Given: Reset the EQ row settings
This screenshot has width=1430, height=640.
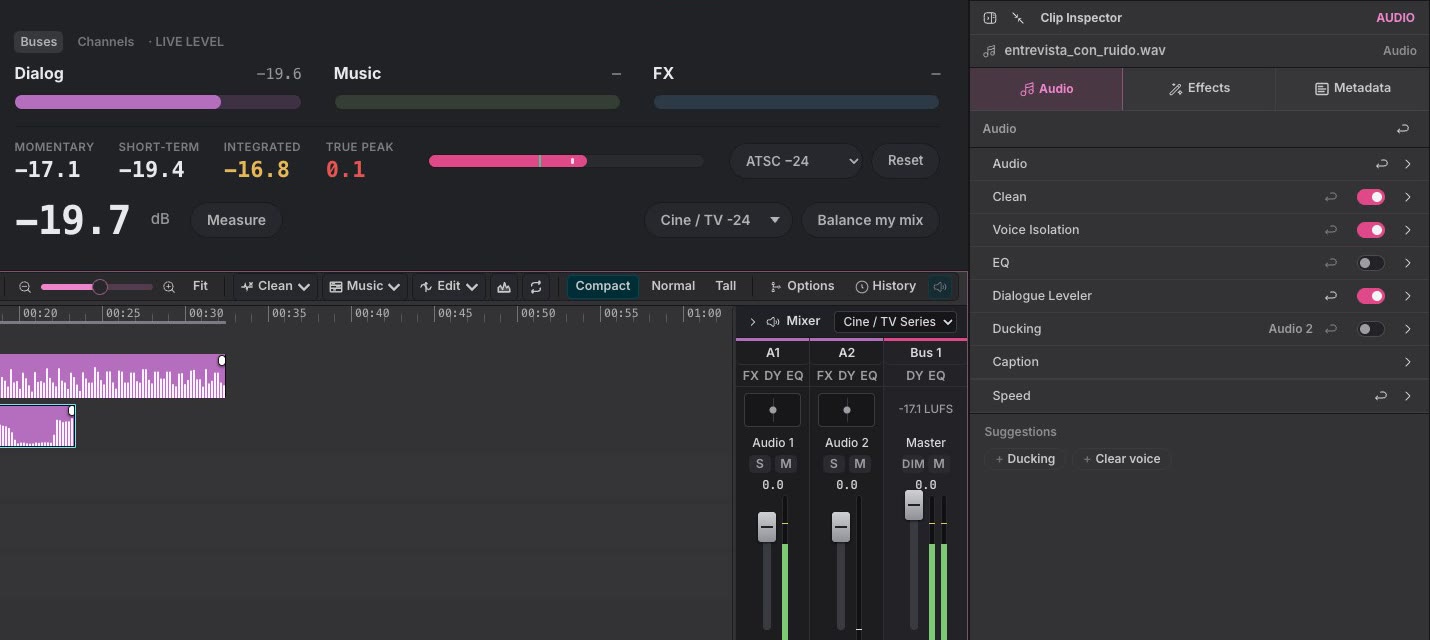Looking at the screenshot, I should point(1331,263).
